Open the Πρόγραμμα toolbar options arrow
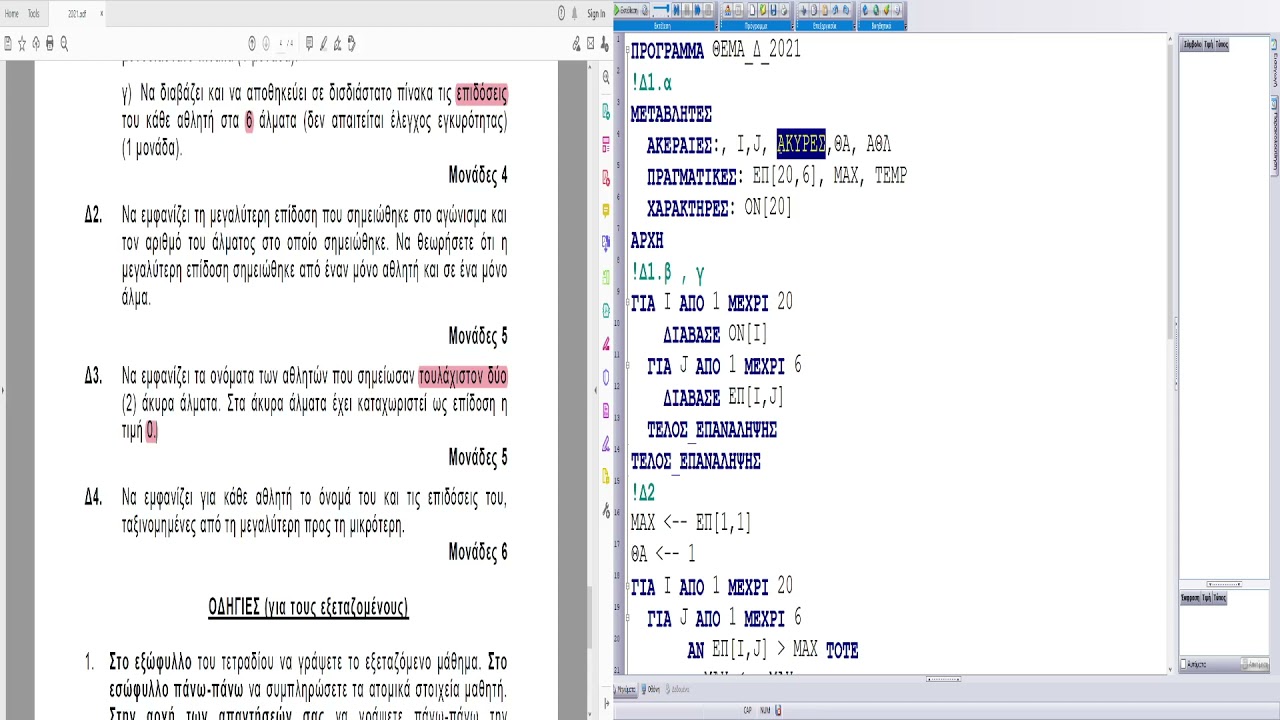 (x=793, y=27)
